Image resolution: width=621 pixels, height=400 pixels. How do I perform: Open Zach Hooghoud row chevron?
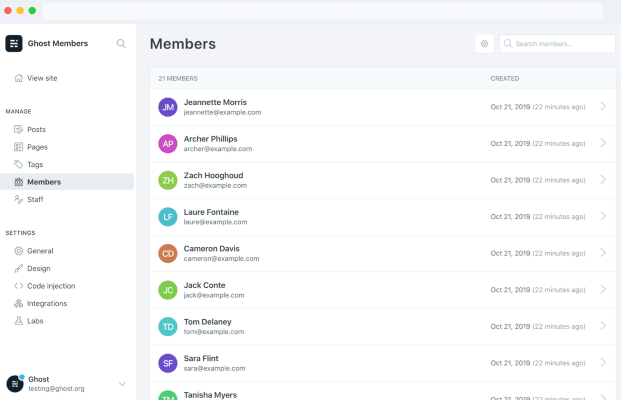[x=603, y=179]
